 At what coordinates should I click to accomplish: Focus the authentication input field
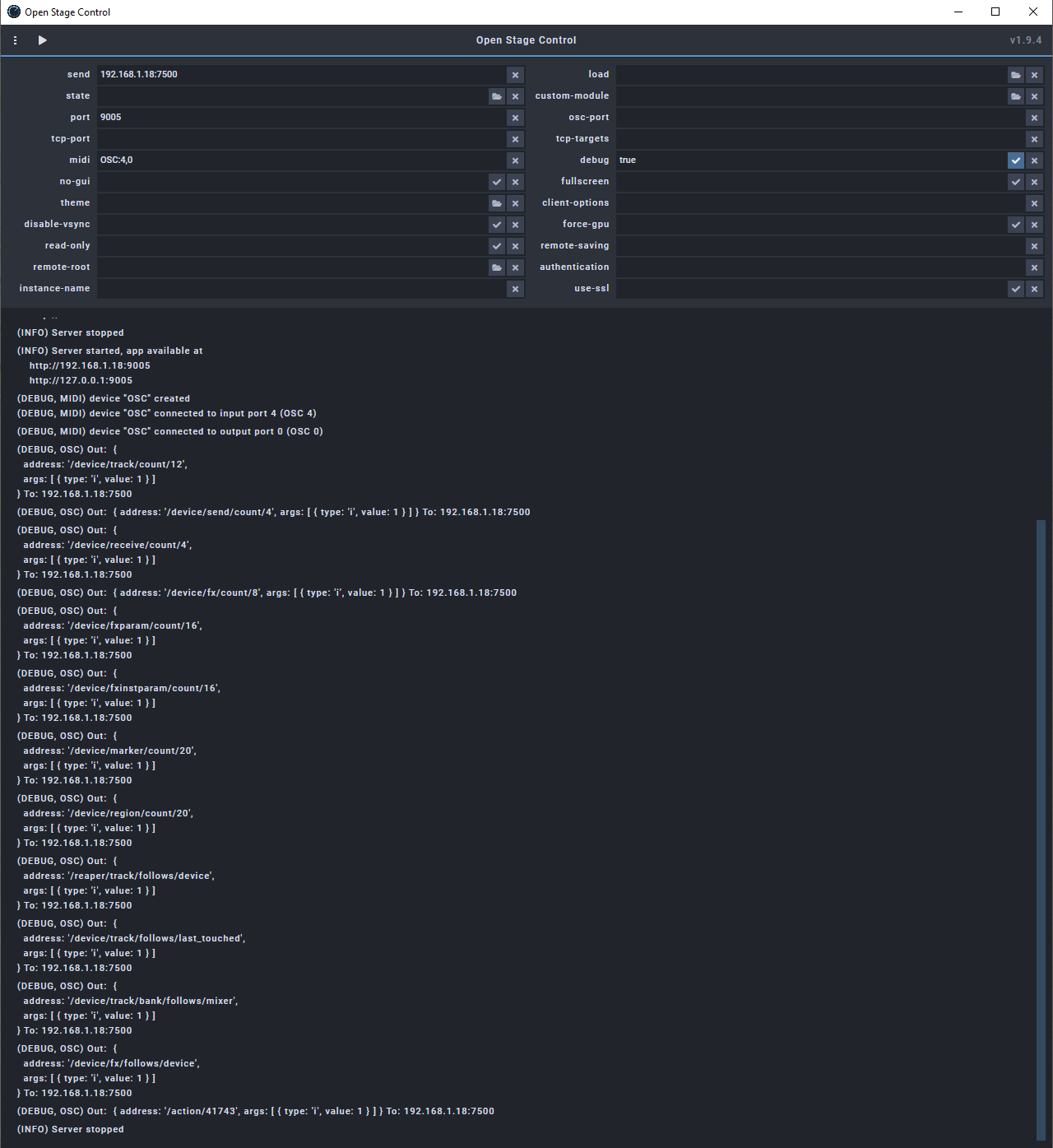click(820, 267)
